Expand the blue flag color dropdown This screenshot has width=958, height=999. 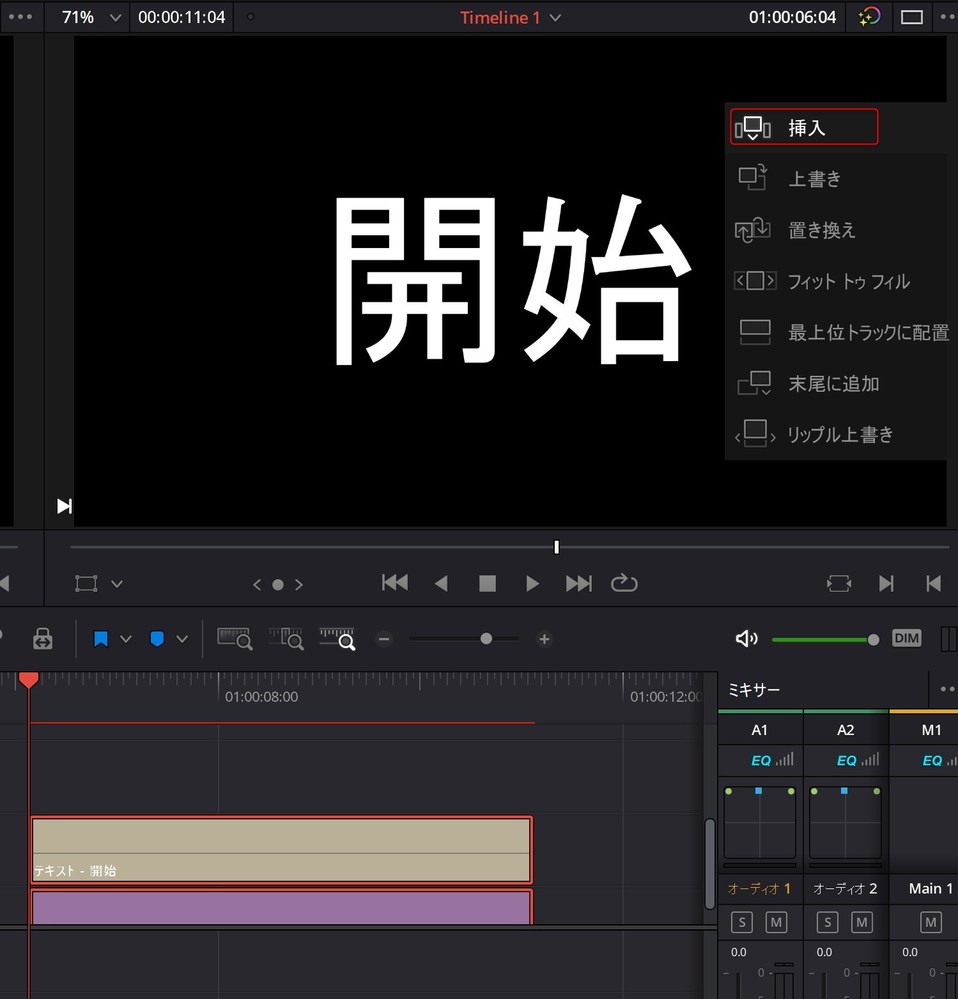click(125, 638)
